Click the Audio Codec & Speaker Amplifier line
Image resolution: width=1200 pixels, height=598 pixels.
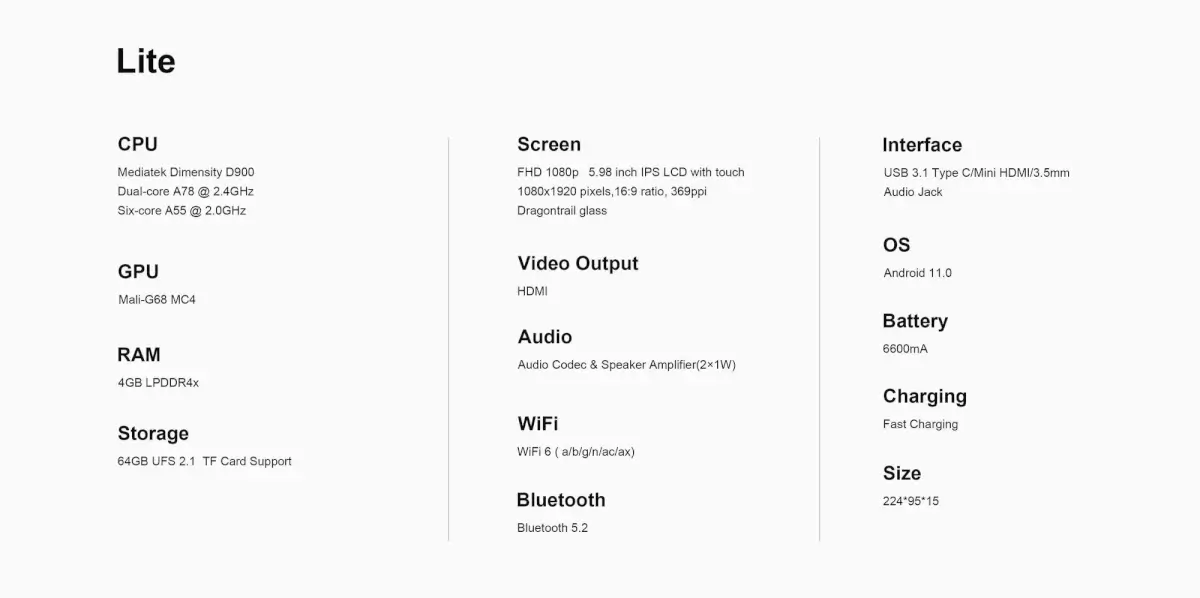point(626,364)
